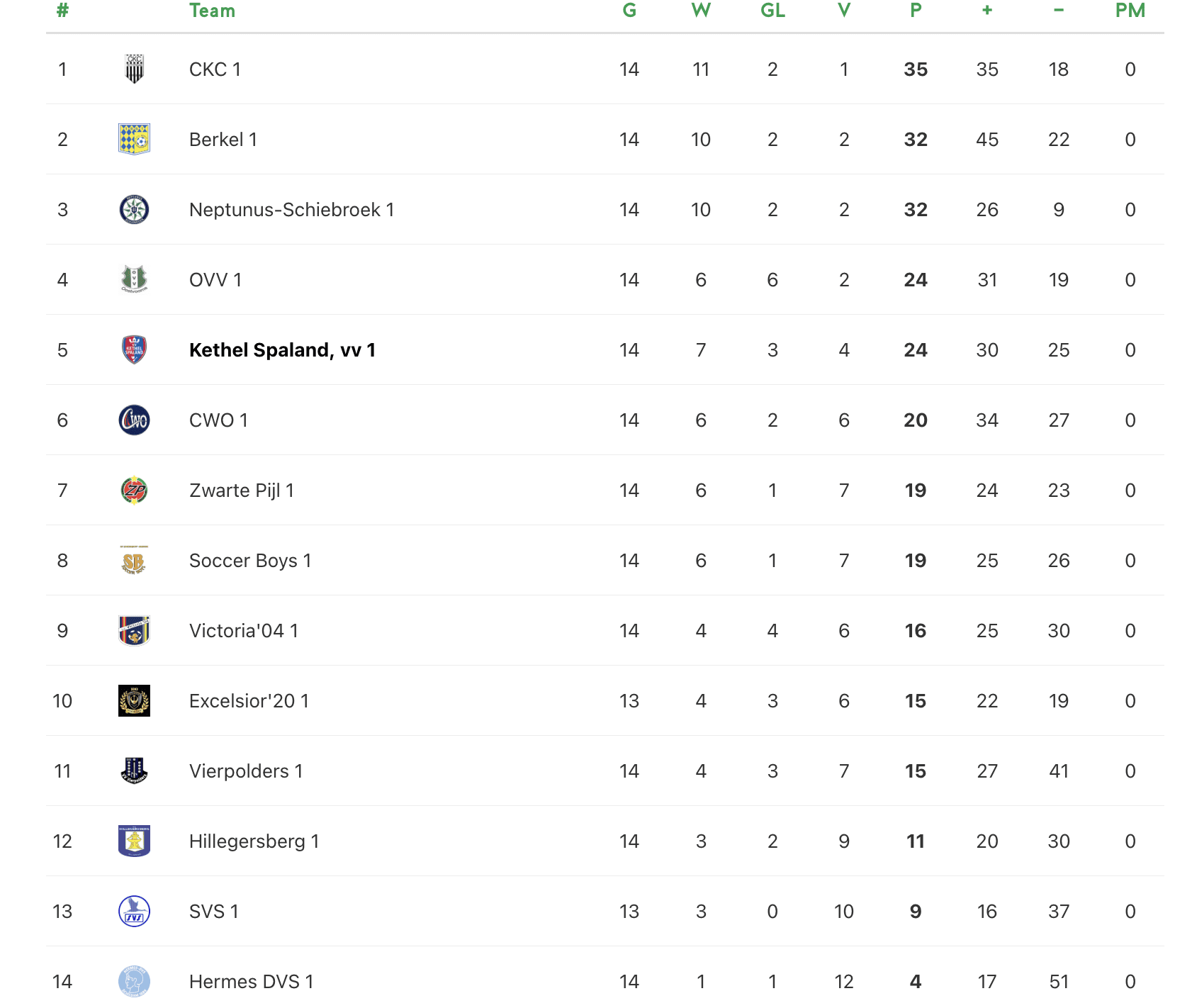Viewport: 1192px width, 1008px height.
Task: Click the Berkel club logo
Action: tap(134, 139)
